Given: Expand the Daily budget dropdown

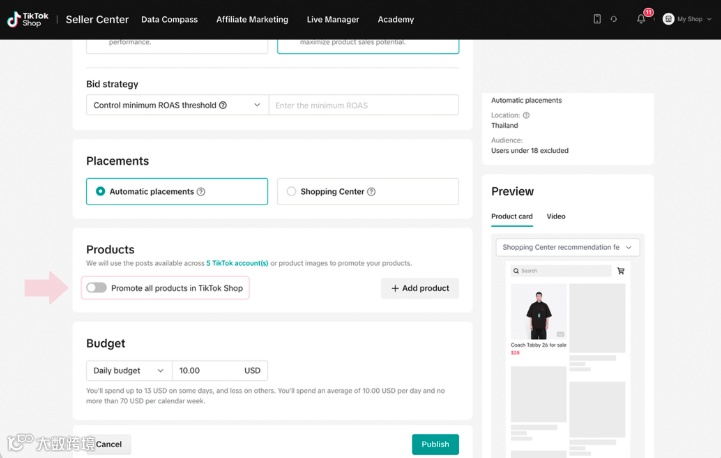Looking at the screenshot, I should [129, 370].
